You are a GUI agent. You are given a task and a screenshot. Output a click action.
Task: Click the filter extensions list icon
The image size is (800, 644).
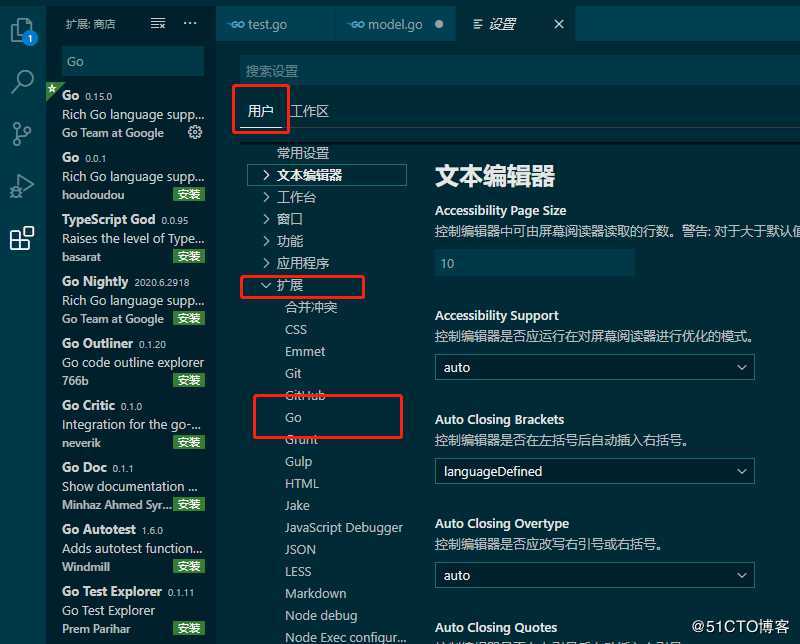click(x=158, y=23)
